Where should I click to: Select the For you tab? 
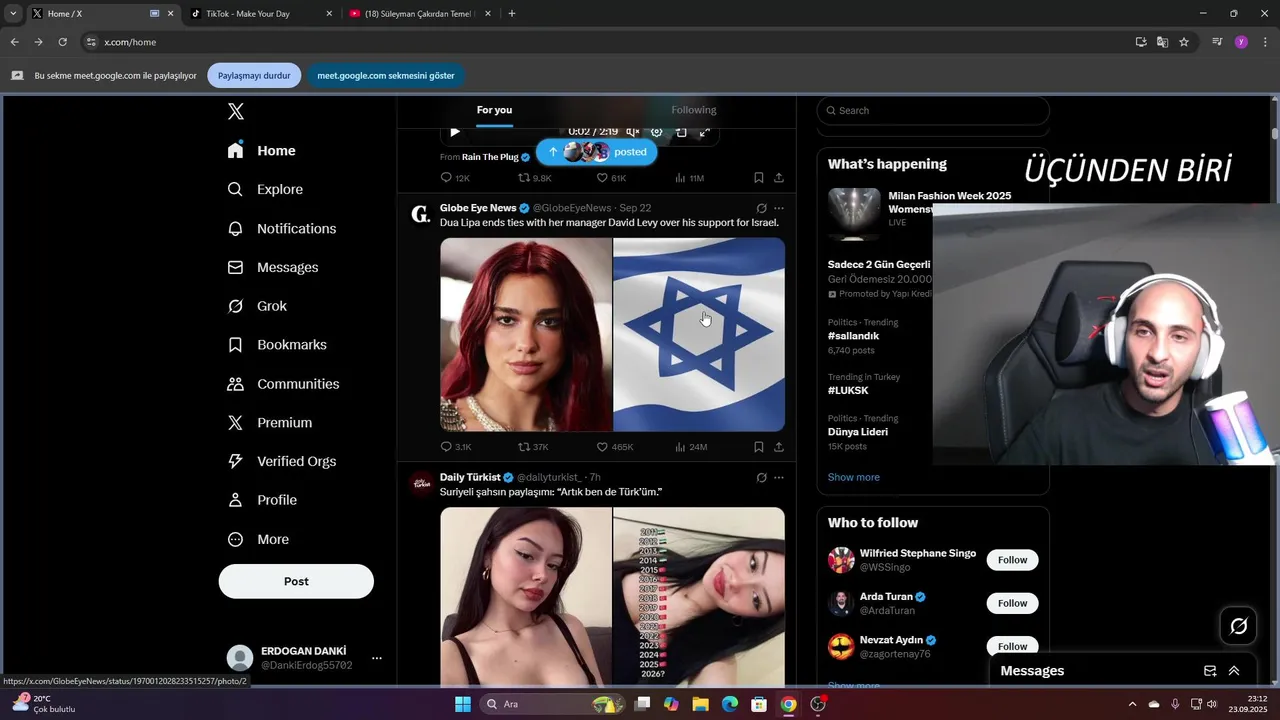494,110
